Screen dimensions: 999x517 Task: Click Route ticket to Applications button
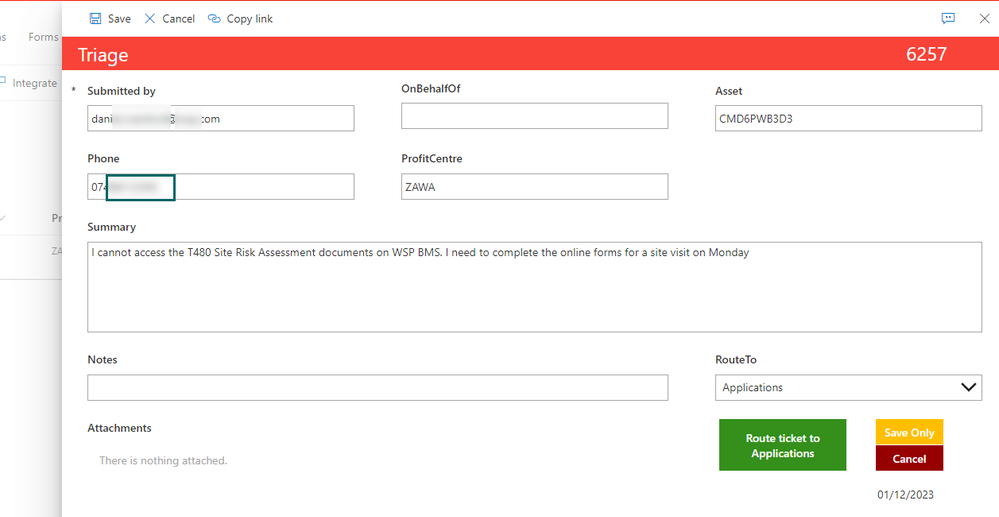click(782, 445)
